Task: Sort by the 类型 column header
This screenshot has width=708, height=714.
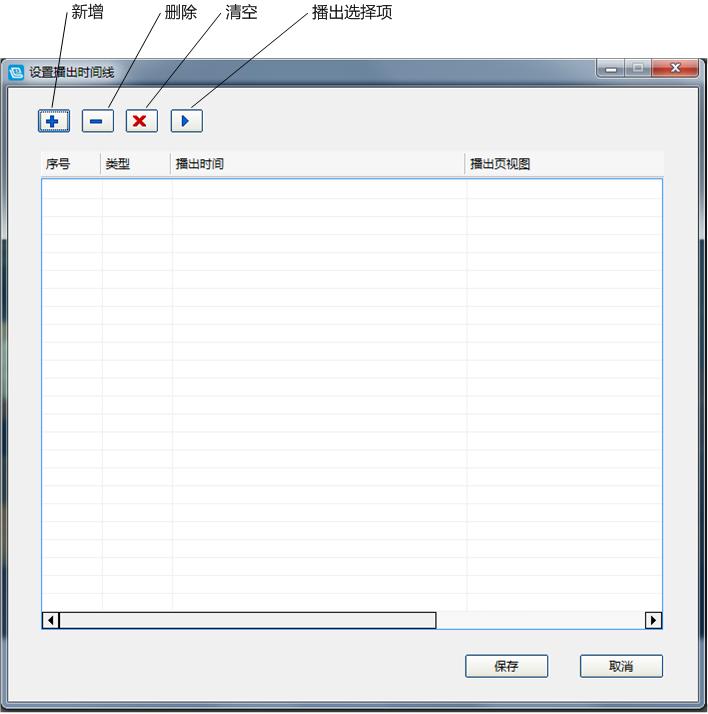Action: click(135, 164)
